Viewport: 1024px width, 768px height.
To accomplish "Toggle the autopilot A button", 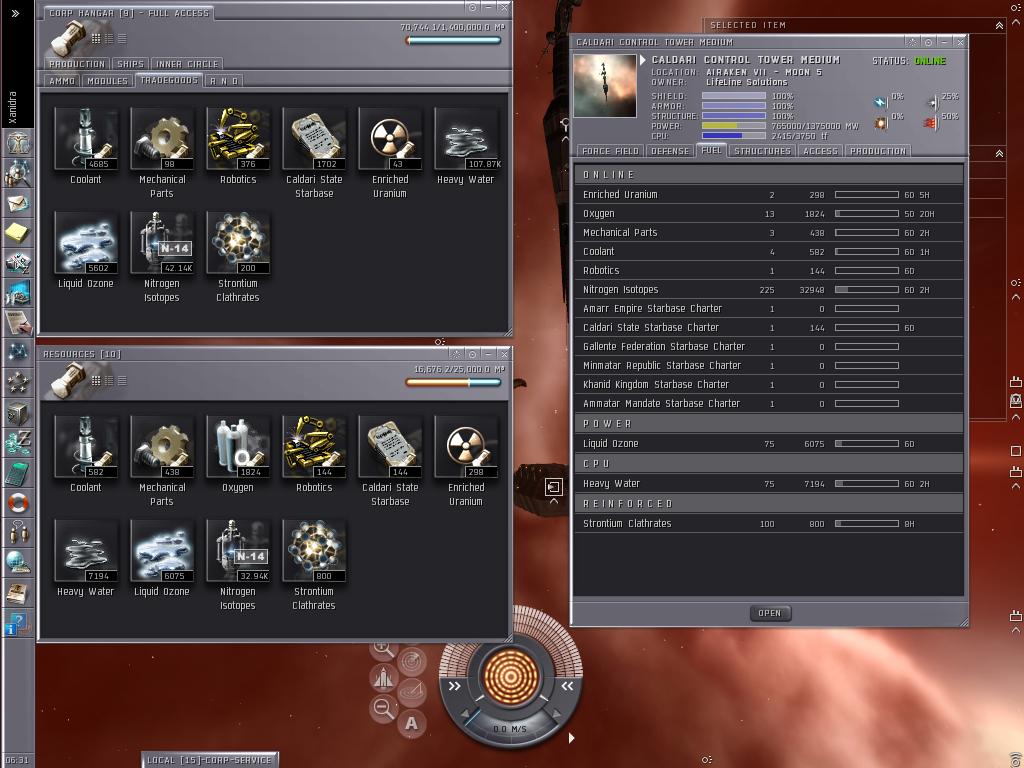I will tap(411, 724).
